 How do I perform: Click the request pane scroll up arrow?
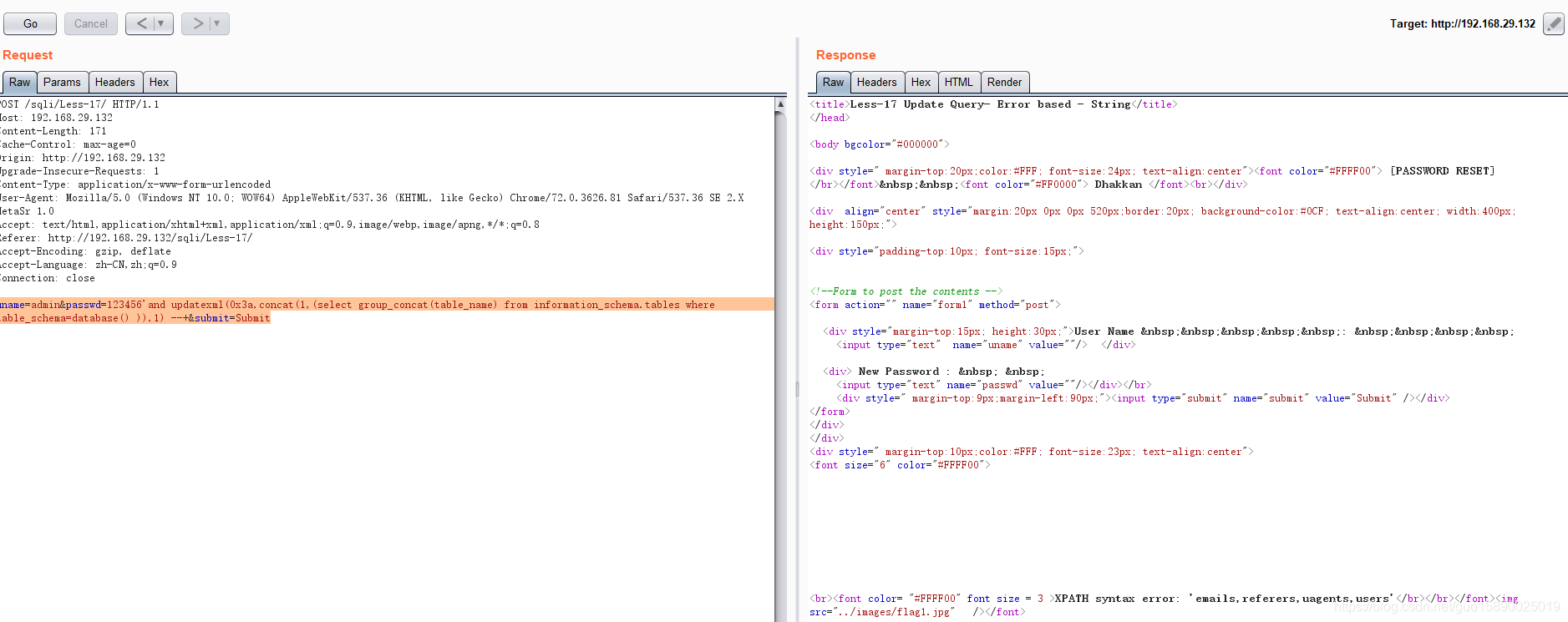[x=780, y=104]
